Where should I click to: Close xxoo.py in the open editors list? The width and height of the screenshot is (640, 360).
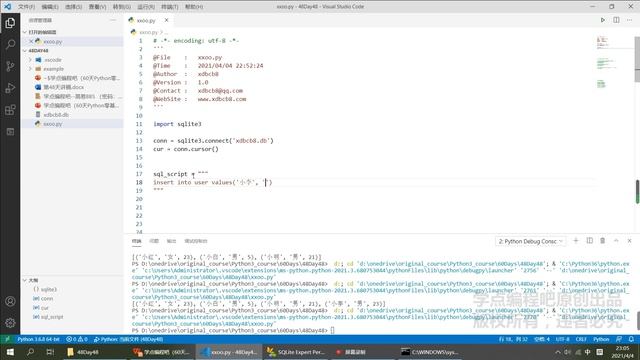coord(31,41)
